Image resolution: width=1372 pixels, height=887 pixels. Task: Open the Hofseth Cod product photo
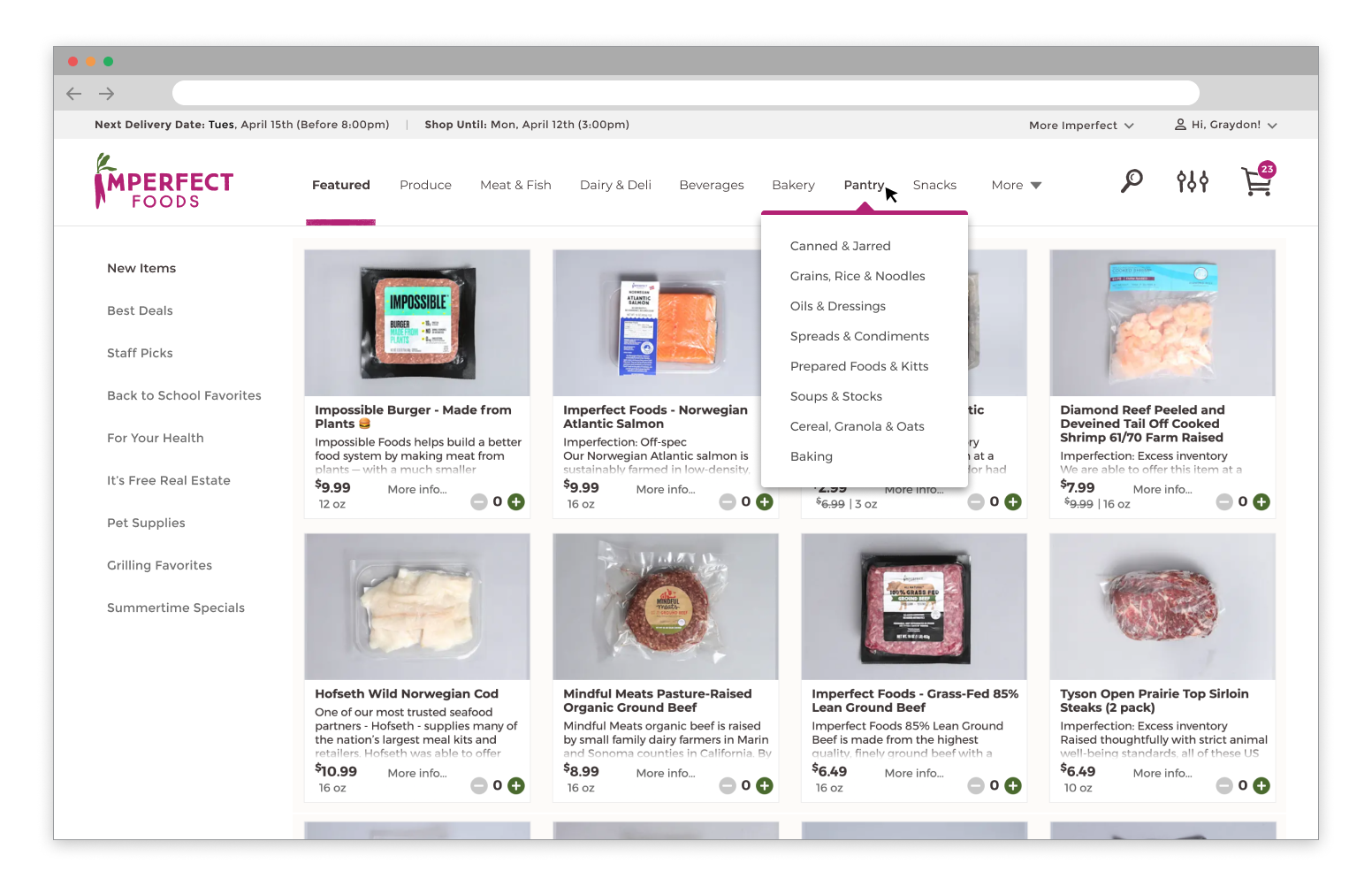[417, 607]
